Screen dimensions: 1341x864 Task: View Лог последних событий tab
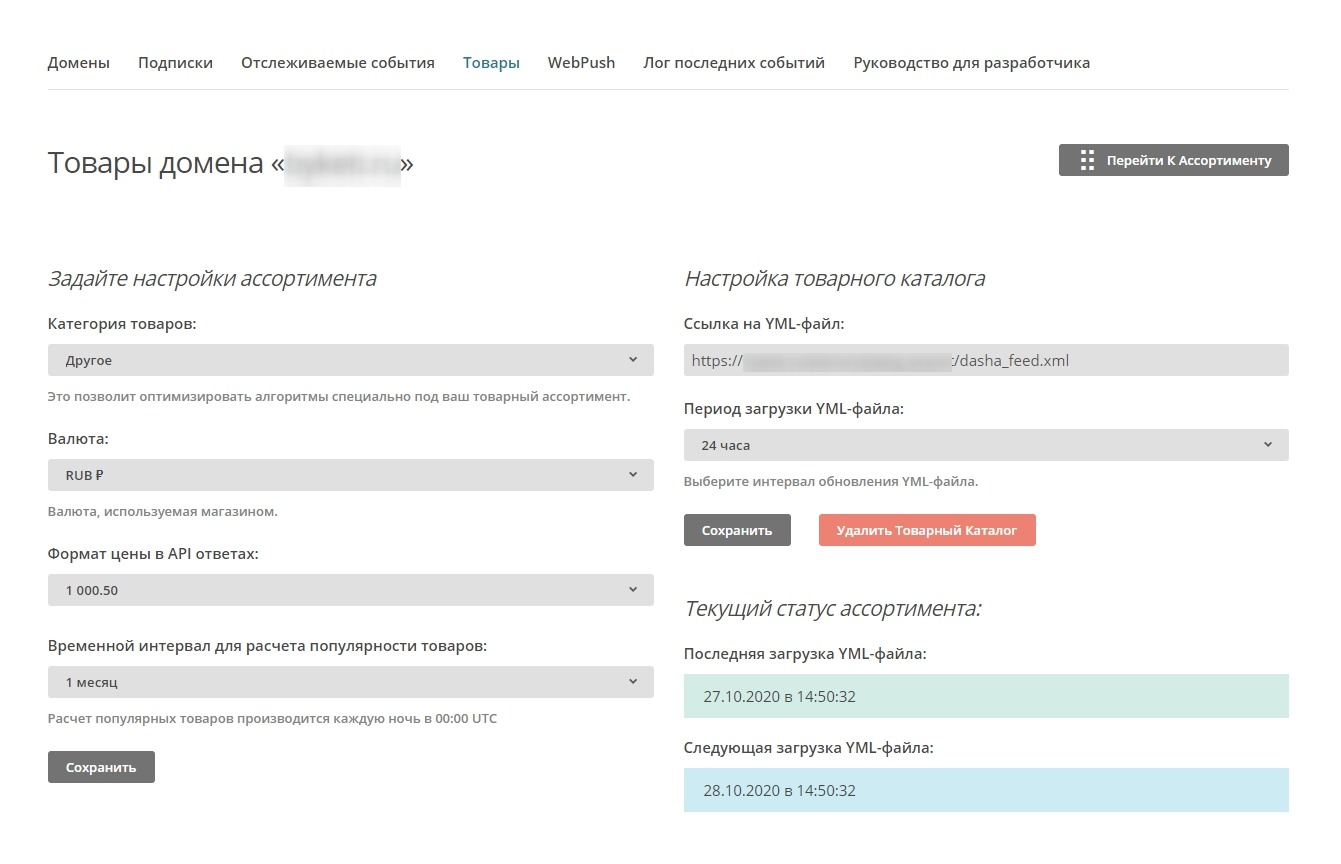pyautogui.click(x=734, y=63)
